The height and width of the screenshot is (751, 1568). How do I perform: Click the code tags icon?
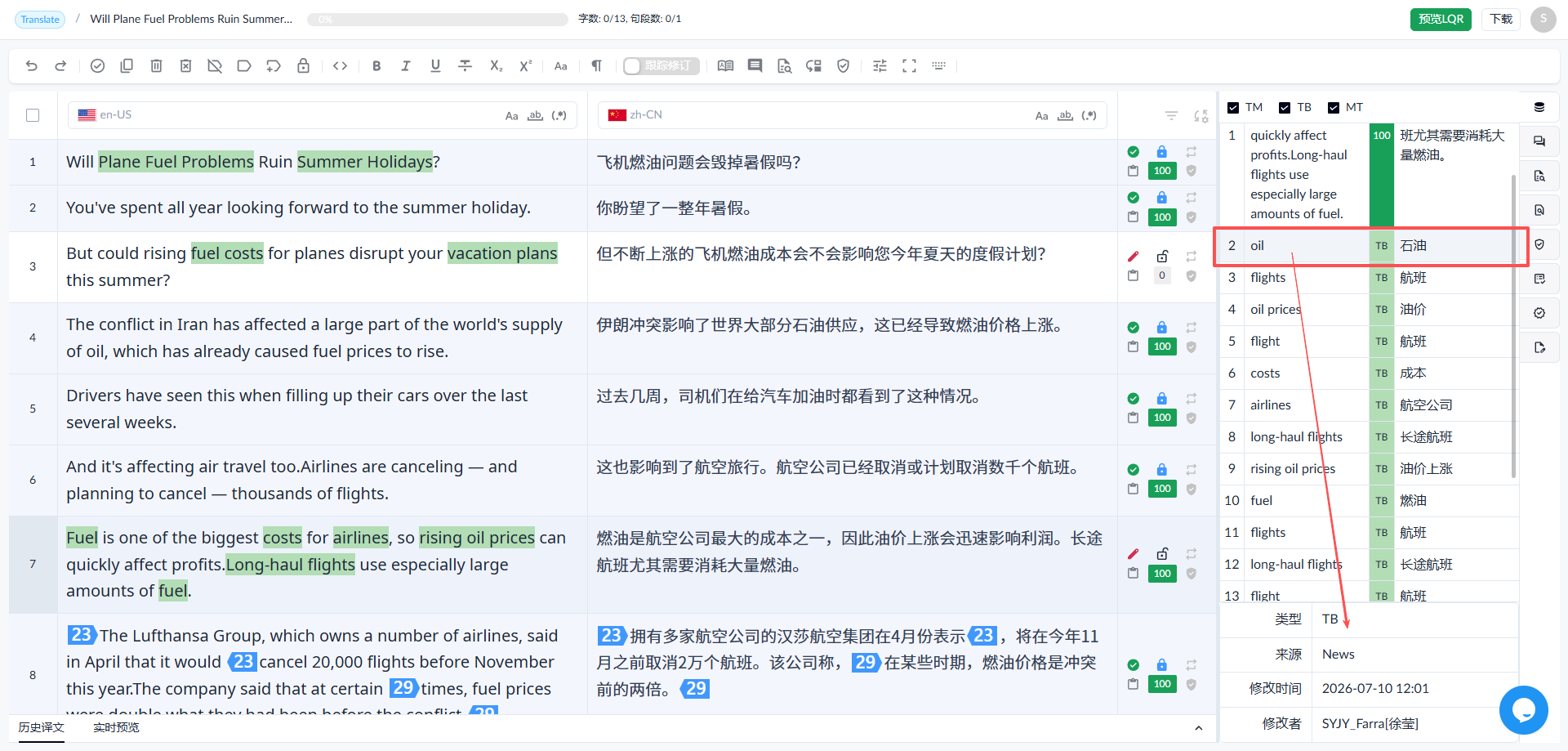point(341,66)
